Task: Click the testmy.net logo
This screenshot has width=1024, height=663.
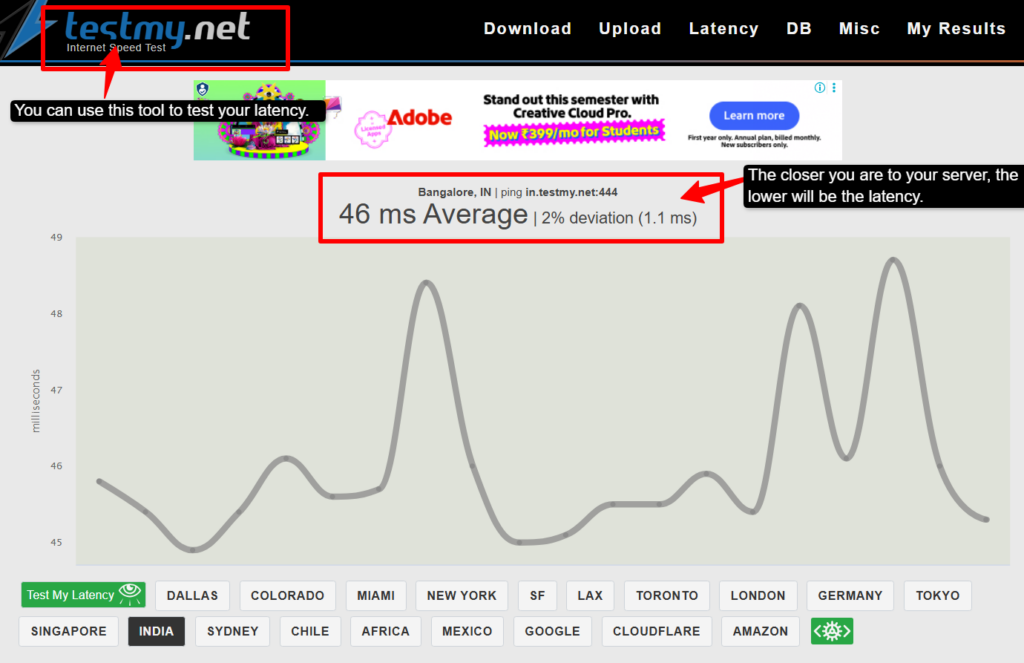Action: pos(157,33)
